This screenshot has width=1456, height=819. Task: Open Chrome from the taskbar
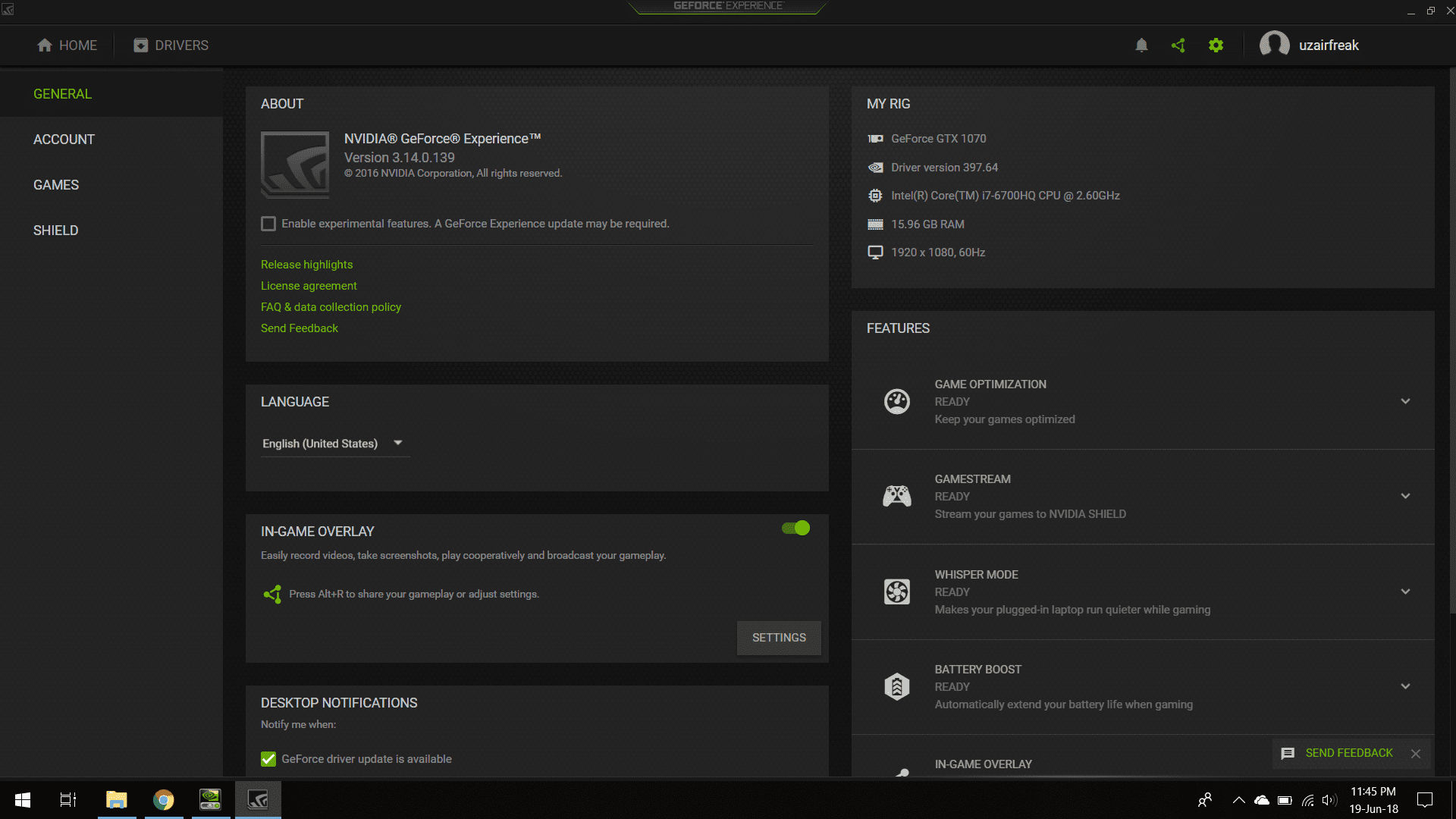tap(163, 799)
